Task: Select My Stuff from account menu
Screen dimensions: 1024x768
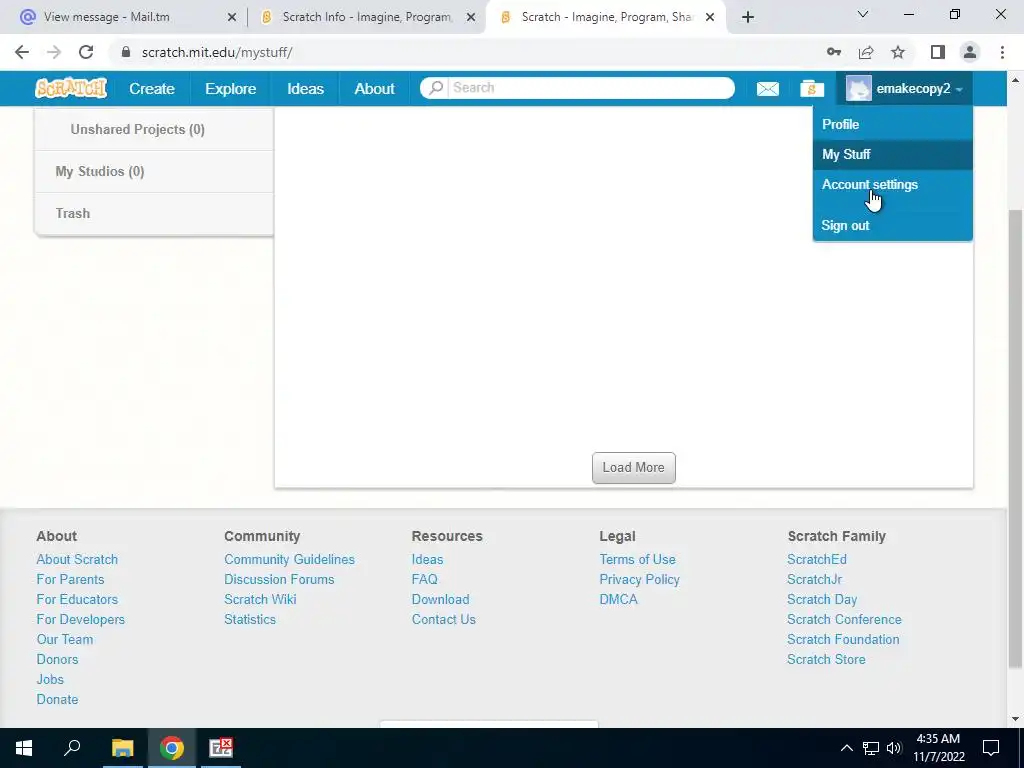Action: pos(893,154)
